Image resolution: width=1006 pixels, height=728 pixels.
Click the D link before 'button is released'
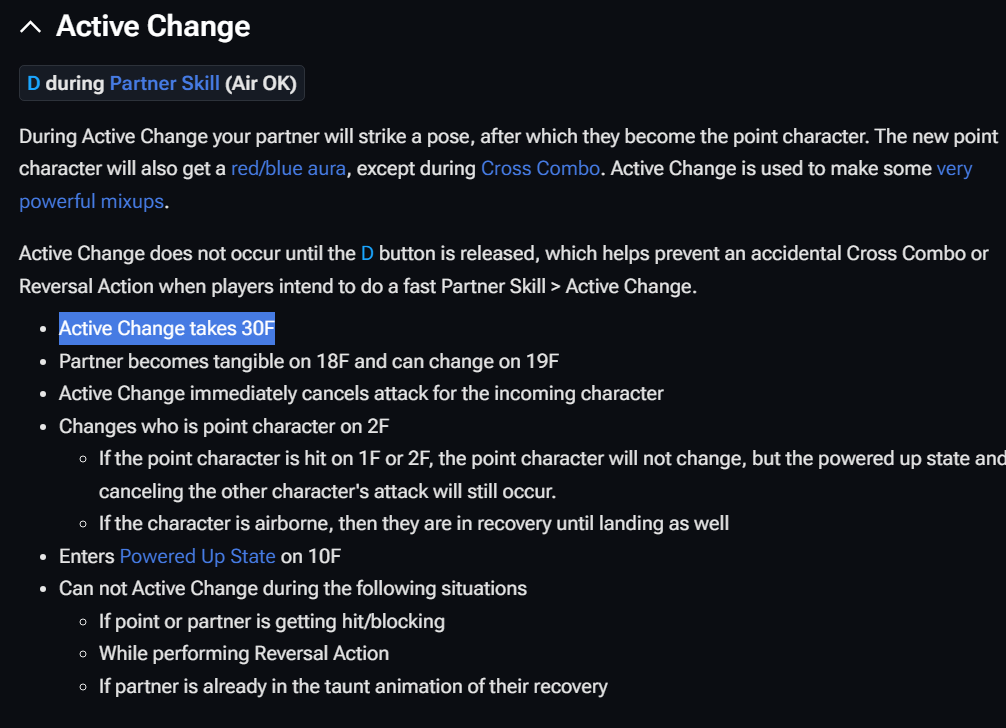point(367,253)
